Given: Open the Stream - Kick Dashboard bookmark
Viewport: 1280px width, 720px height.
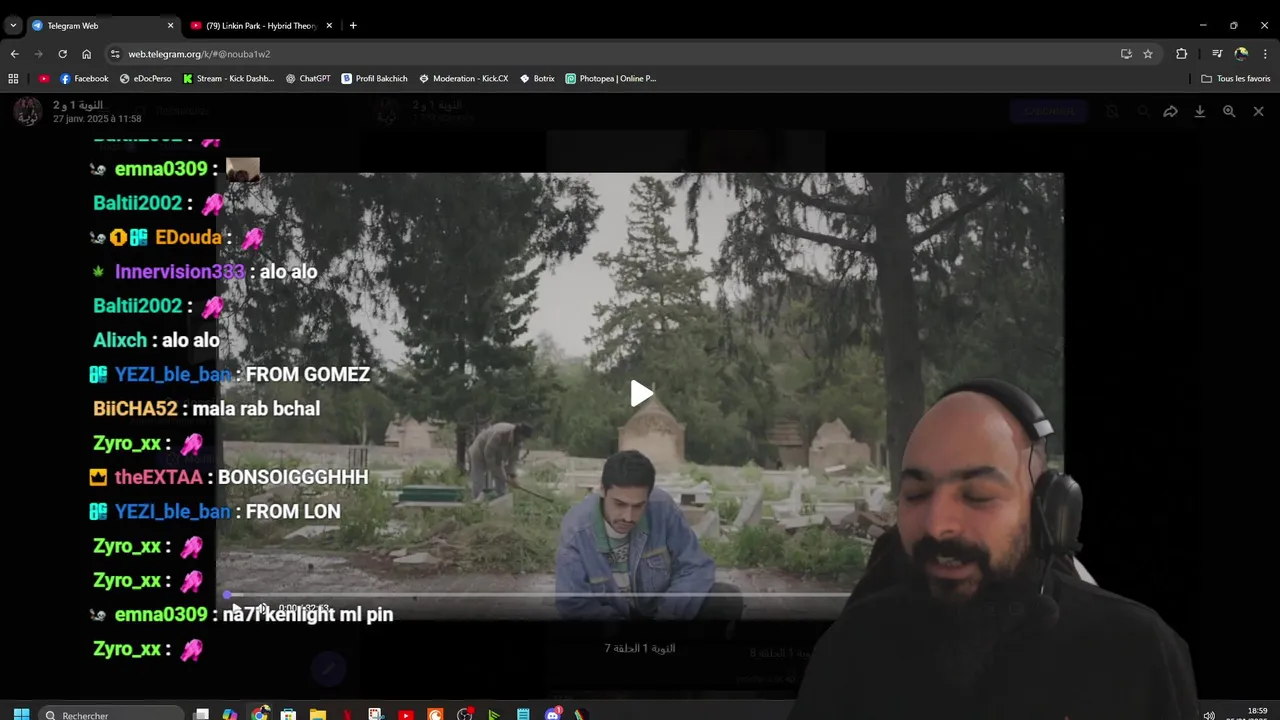Looking at the screenshot, I should pyautogui.click(x=228, y=78).
